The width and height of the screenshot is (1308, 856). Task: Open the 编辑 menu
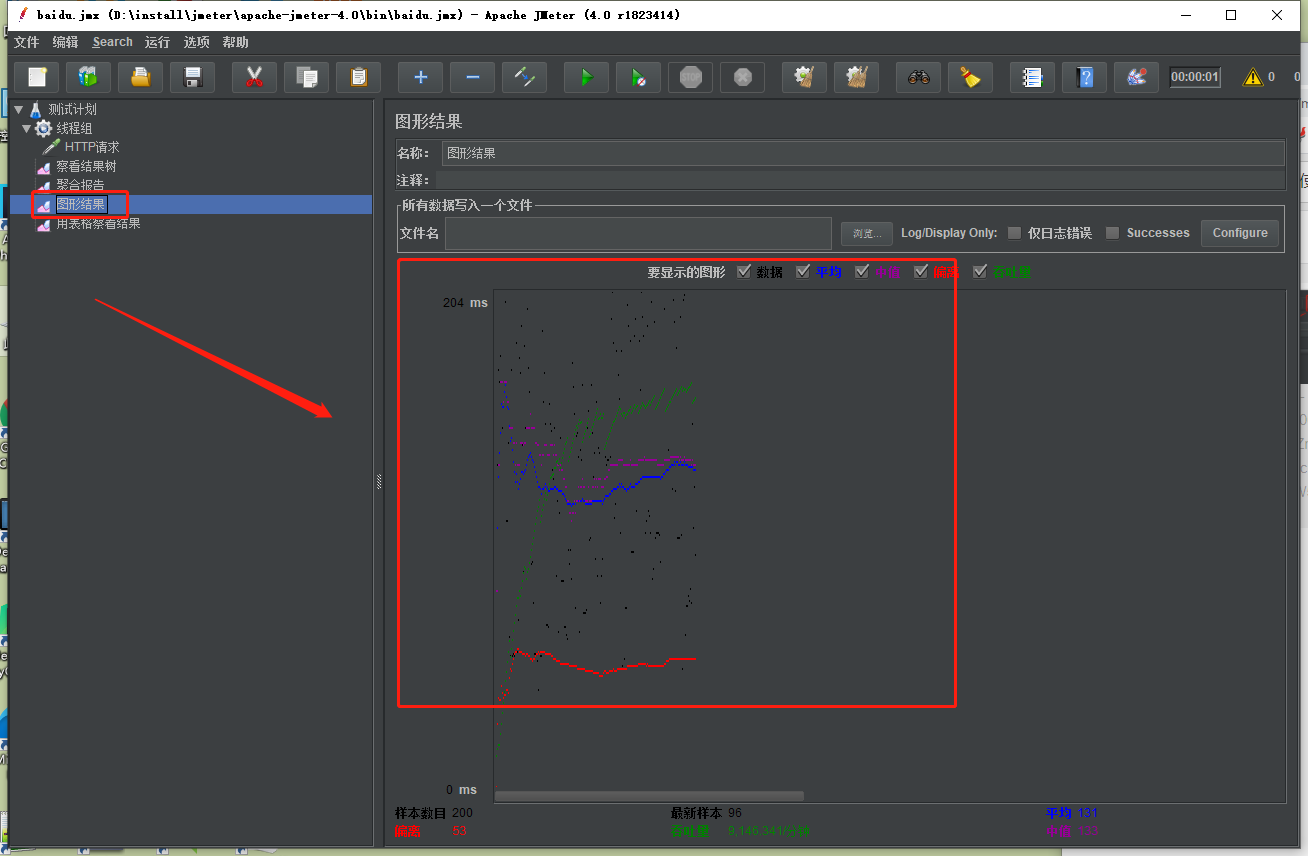click(x=65, y=42)
